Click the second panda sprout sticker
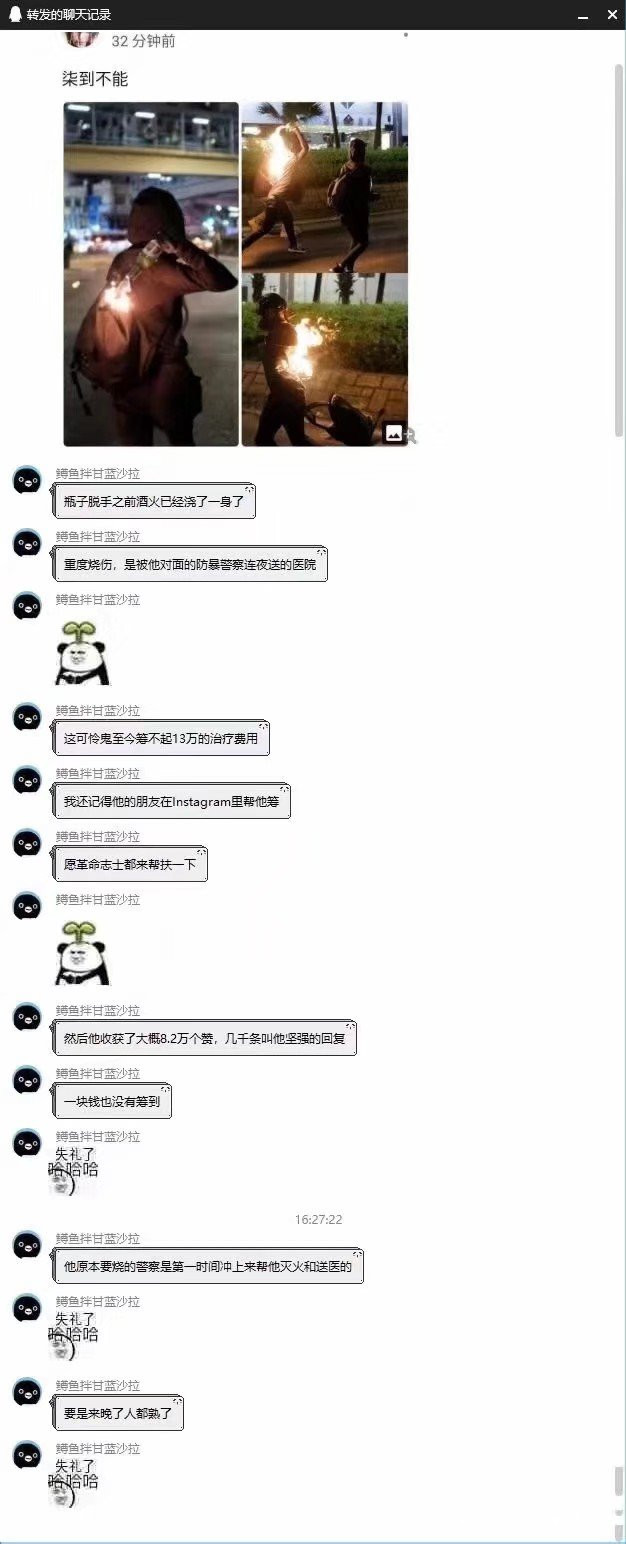 click(x=81, y=952)
